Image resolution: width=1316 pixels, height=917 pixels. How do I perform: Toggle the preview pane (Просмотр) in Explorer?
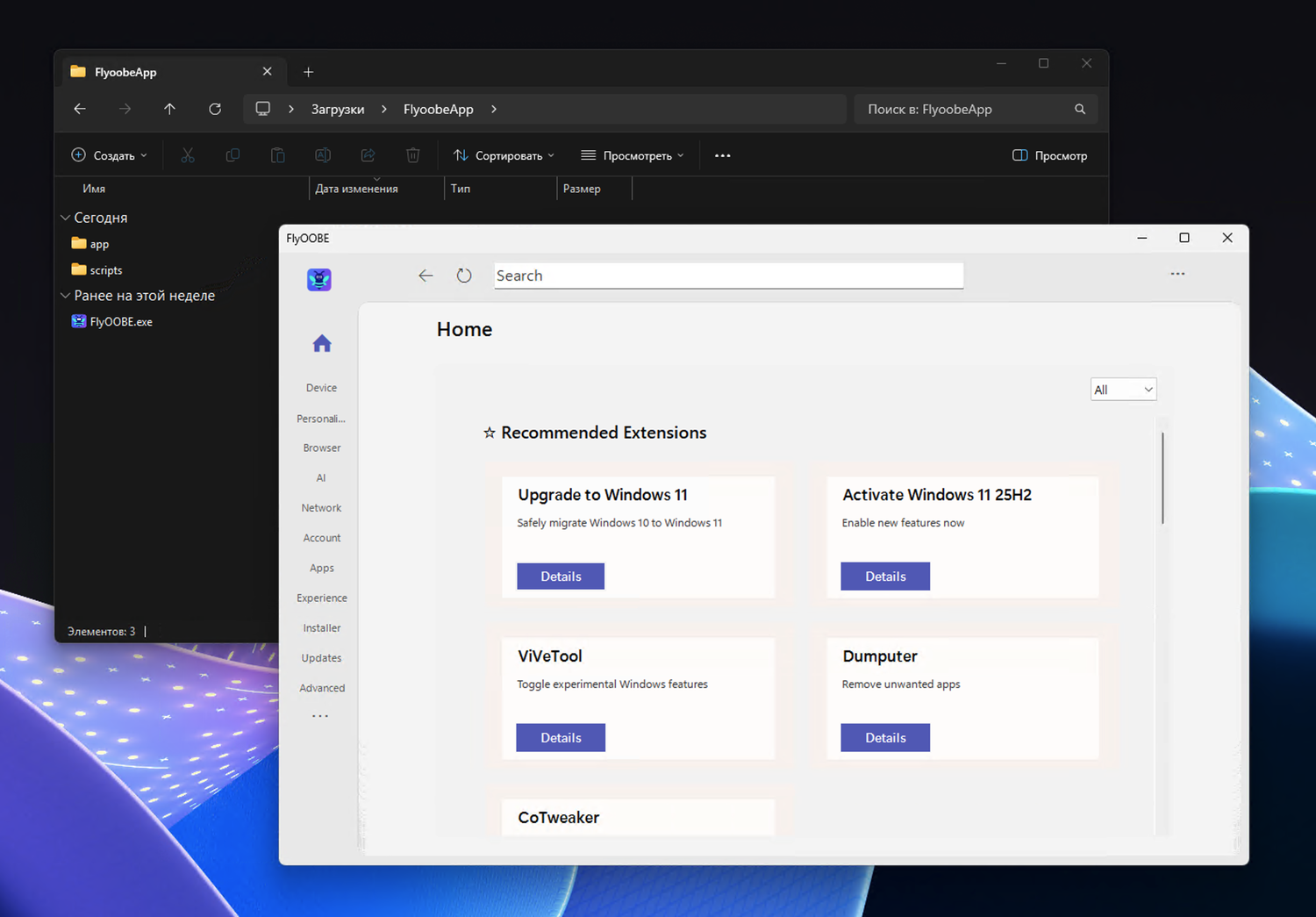[1049, 155]
